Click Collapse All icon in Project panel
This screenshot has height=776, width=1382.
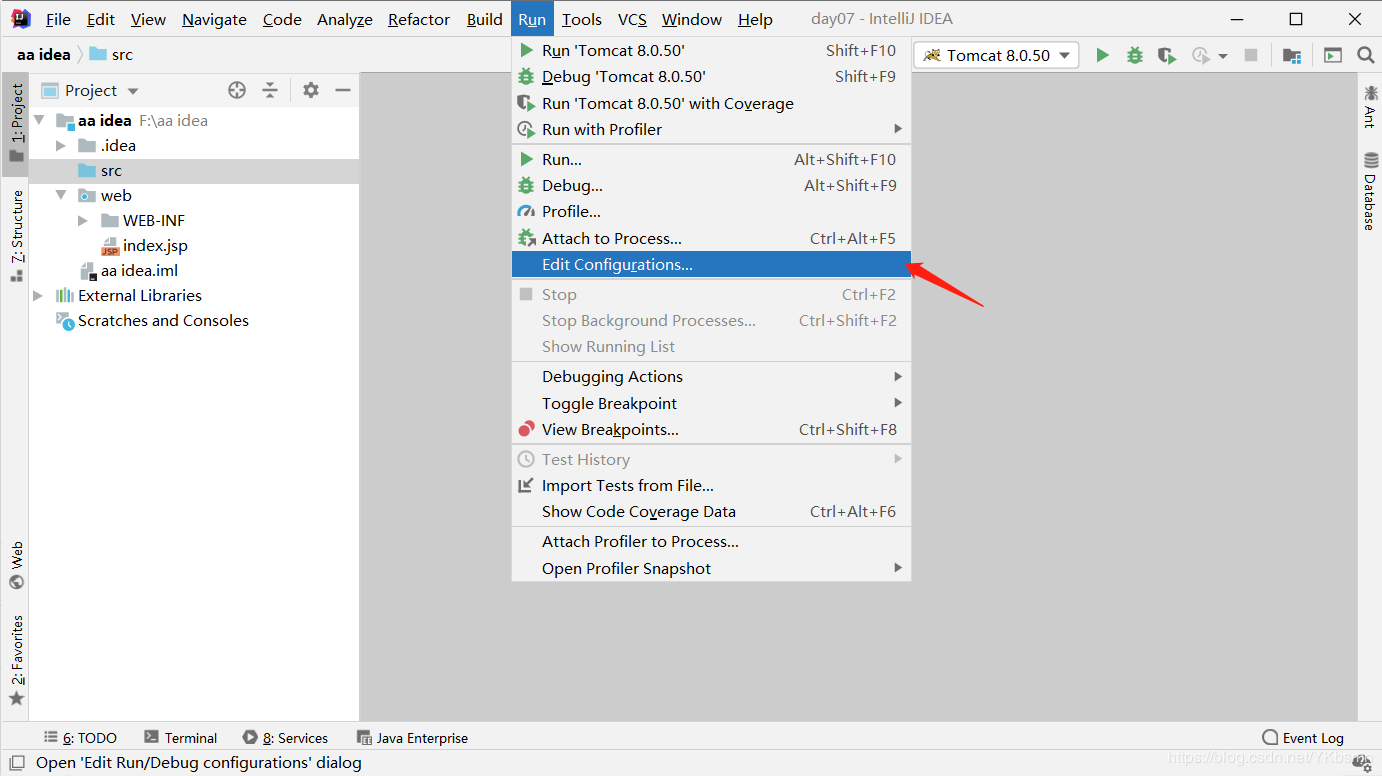[270, 90]
